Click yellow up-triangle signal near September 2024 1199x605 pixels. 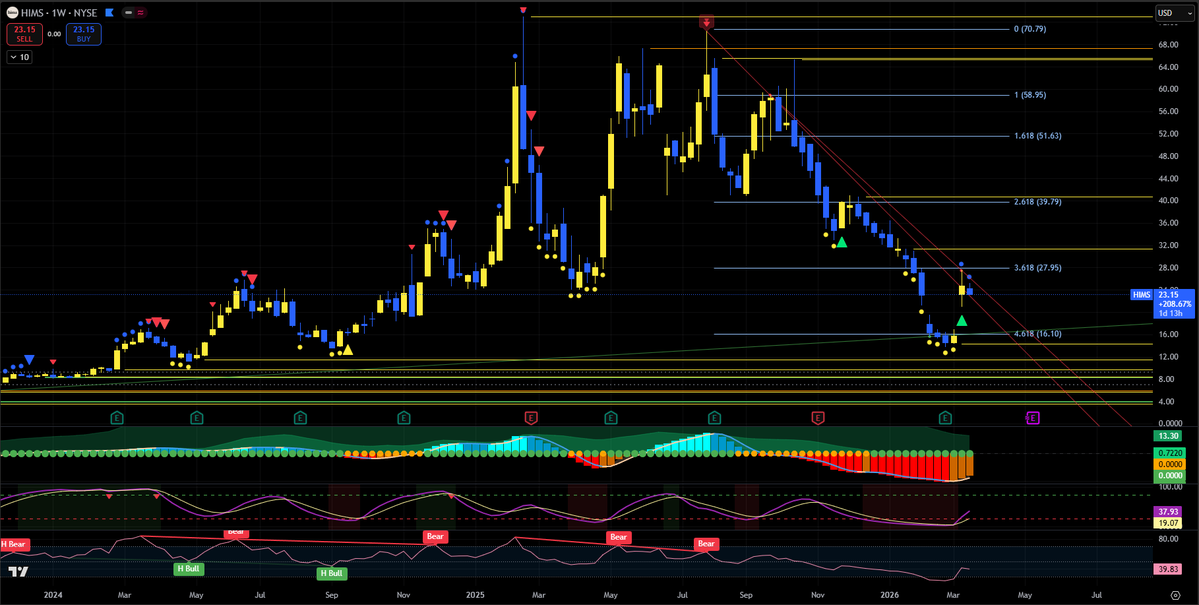348,350
